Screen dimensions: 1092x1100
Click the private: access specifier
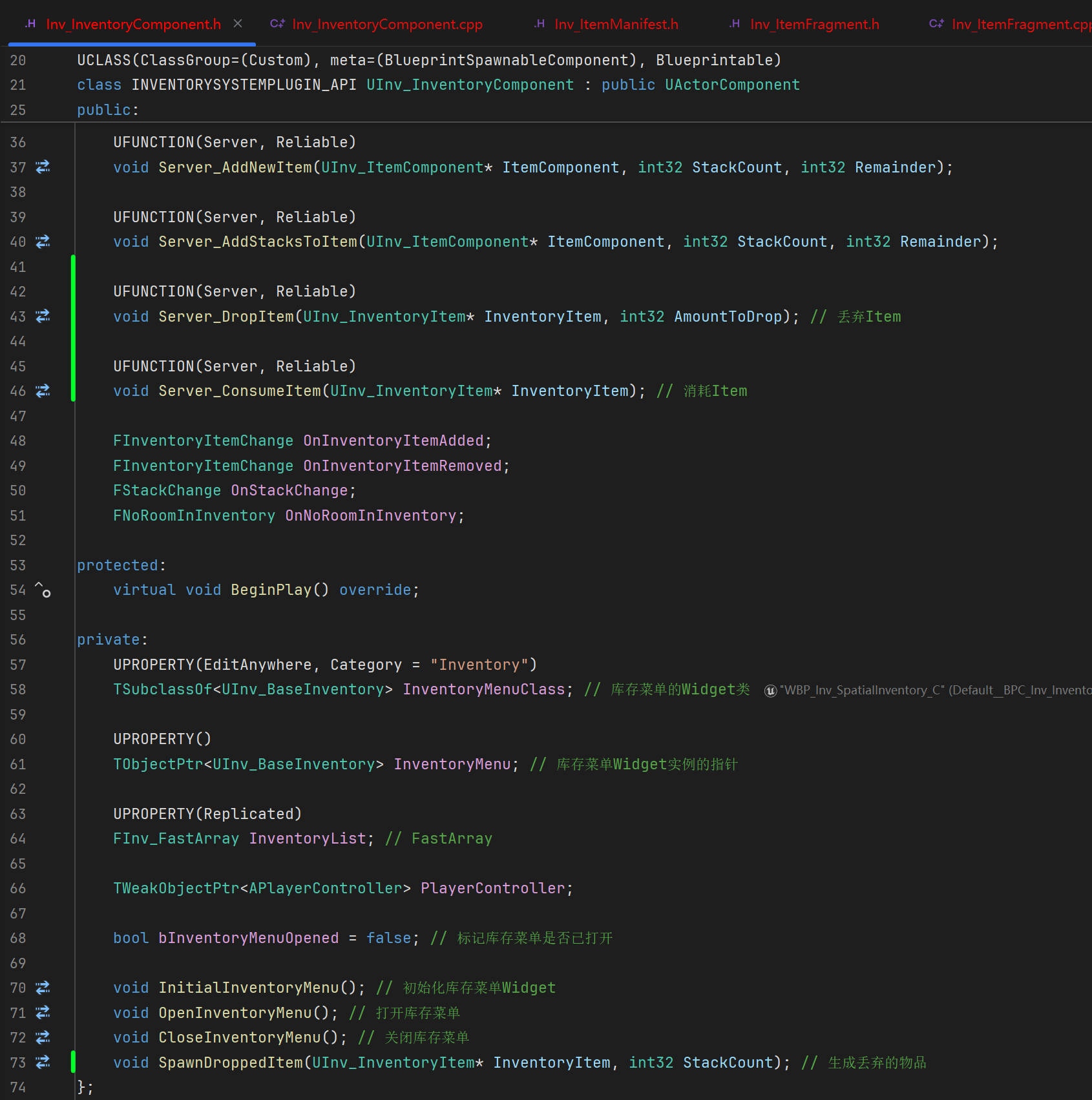112,639
